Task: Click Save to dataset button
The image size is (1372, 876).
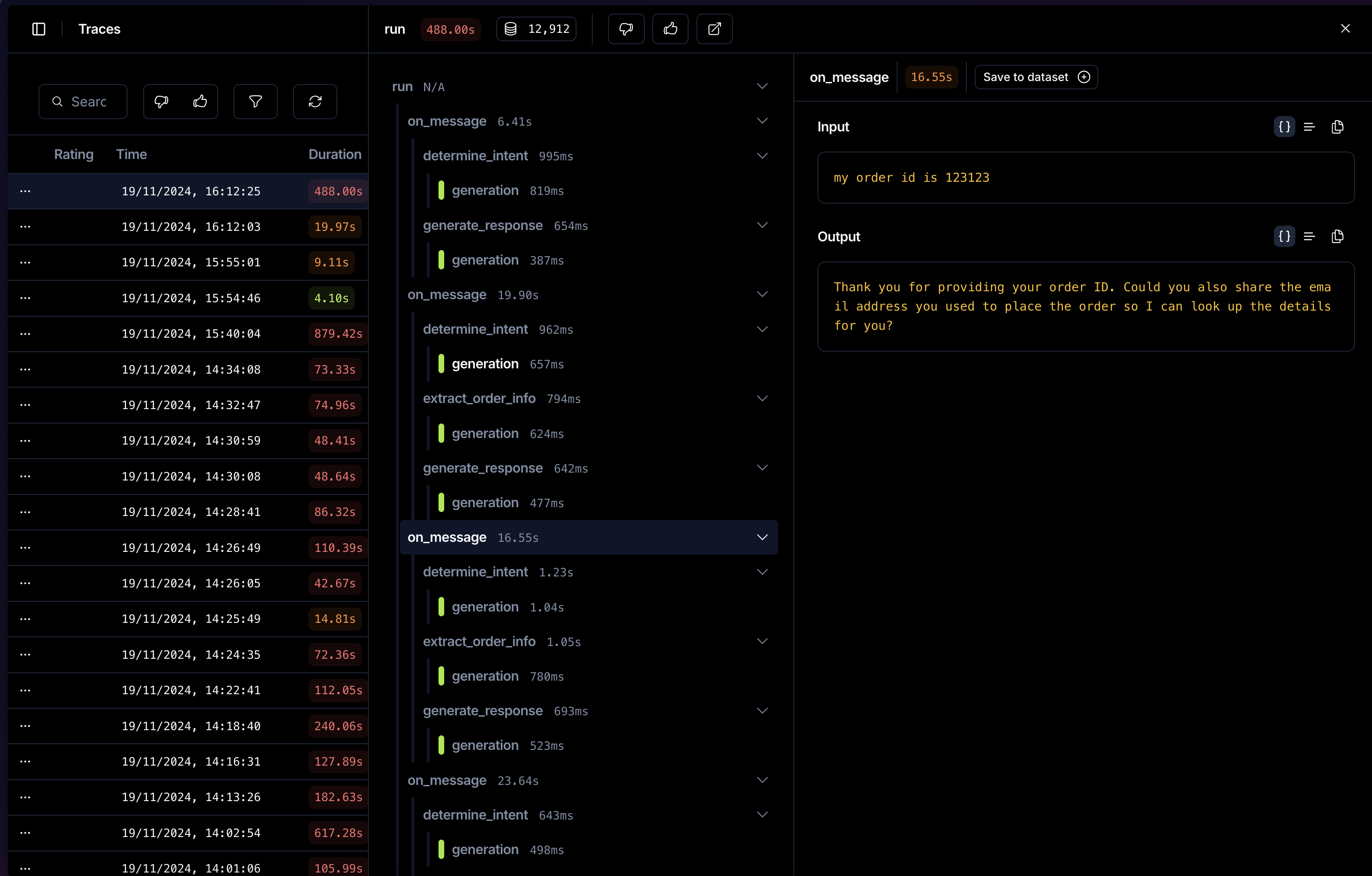Action: tap(1035, 77)
